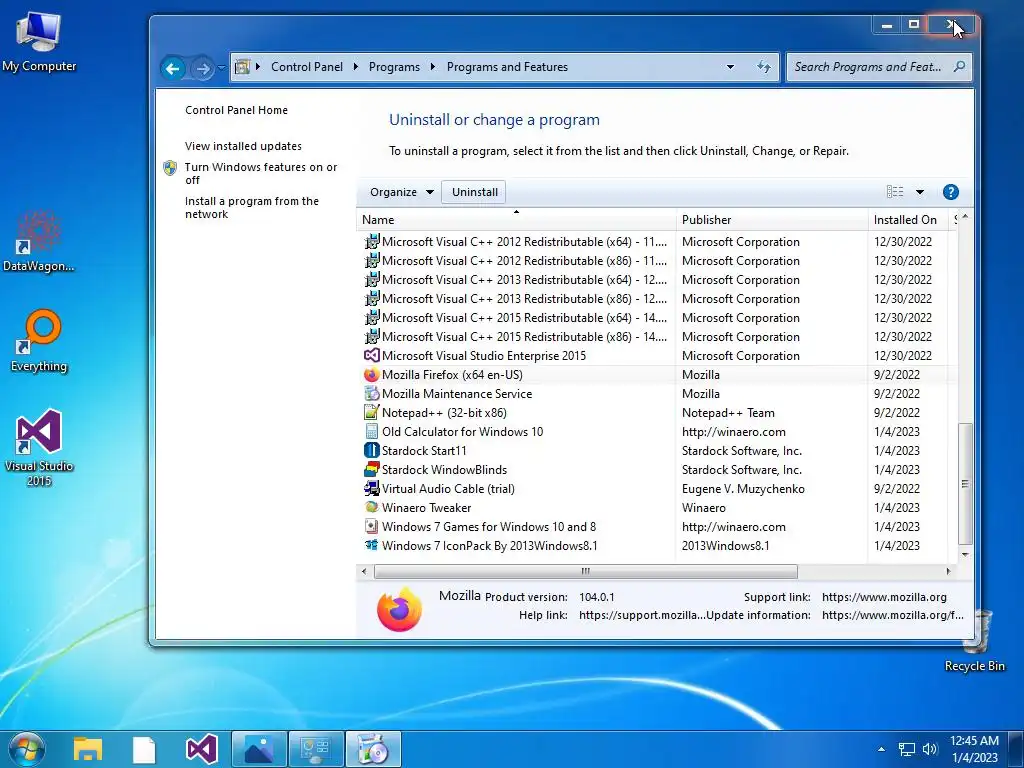
Task: Open help with the question mark icon
Action: pos(951,192)
